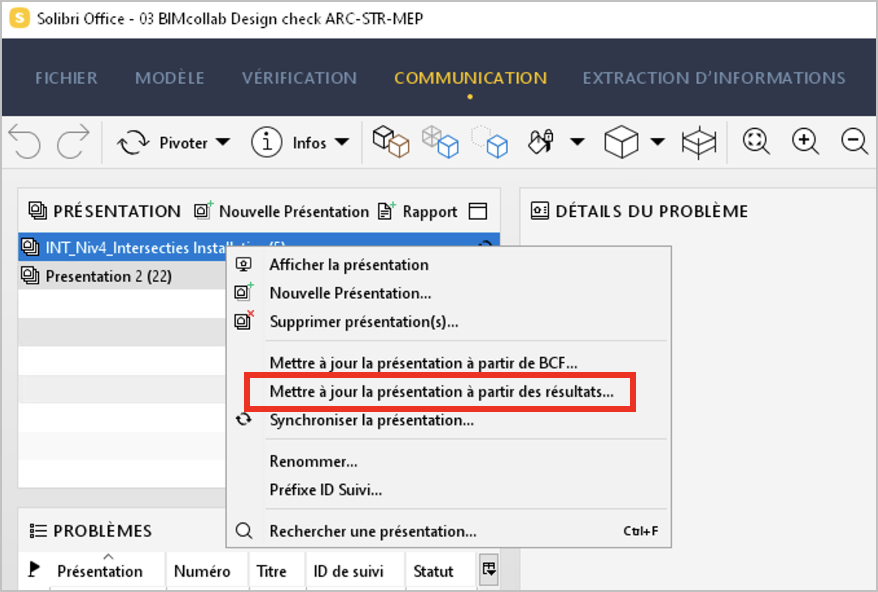This screenshot has height=592, width=878.
Task: Go to the VÉRIFICATION tab
Action: coord(300,78)
